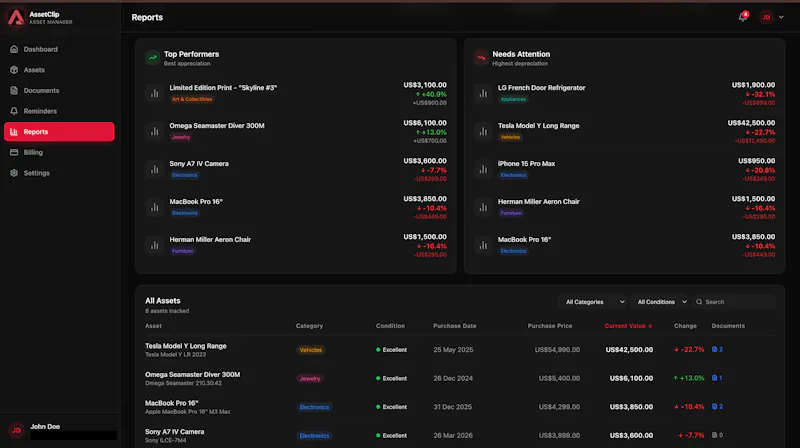
Task: Click 25 May 2025 purchase date
Action: [x=453, y=350]
